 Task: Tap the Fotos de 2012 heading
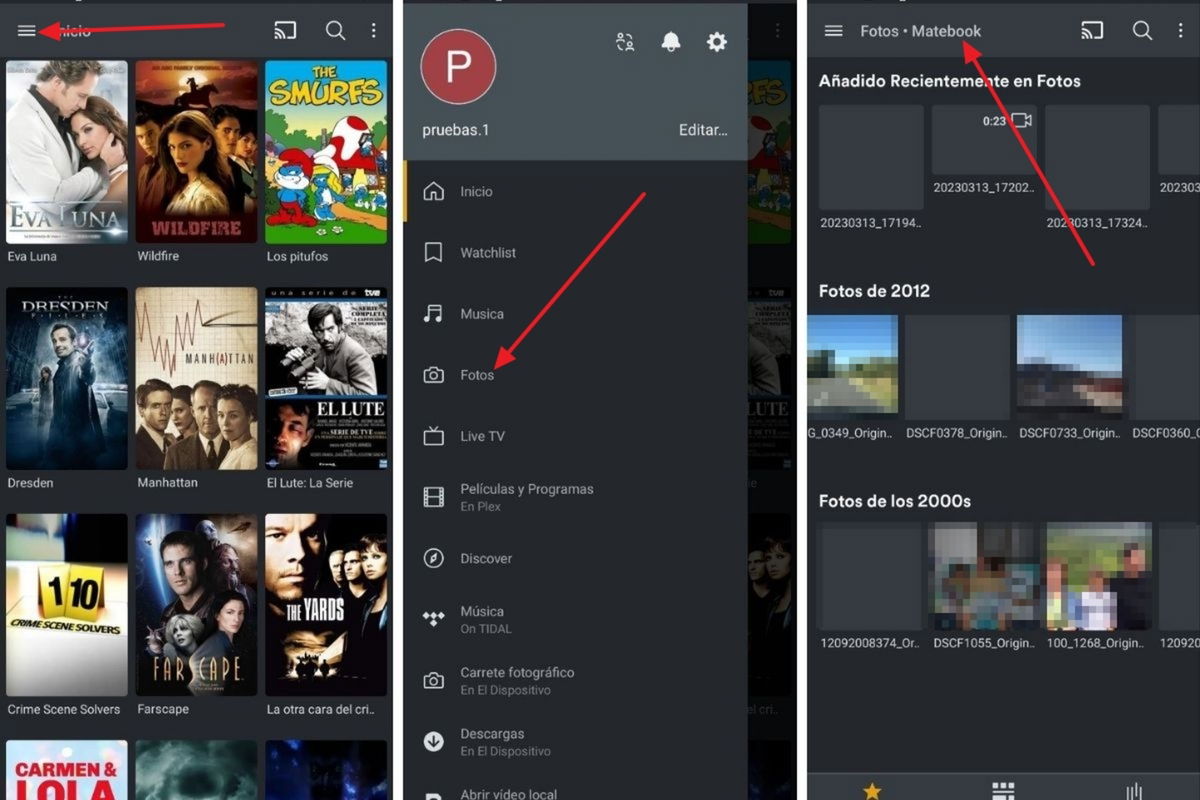[x=874, y=291]
